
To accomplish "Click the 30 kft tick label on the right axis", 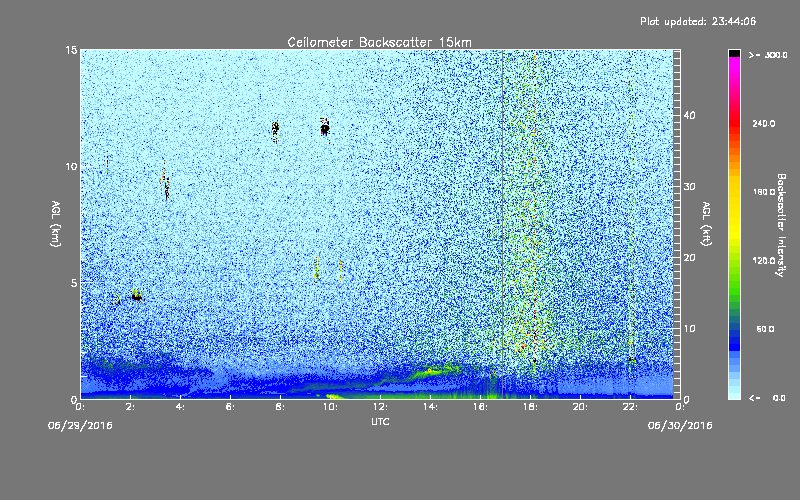I will pos(690,187).
